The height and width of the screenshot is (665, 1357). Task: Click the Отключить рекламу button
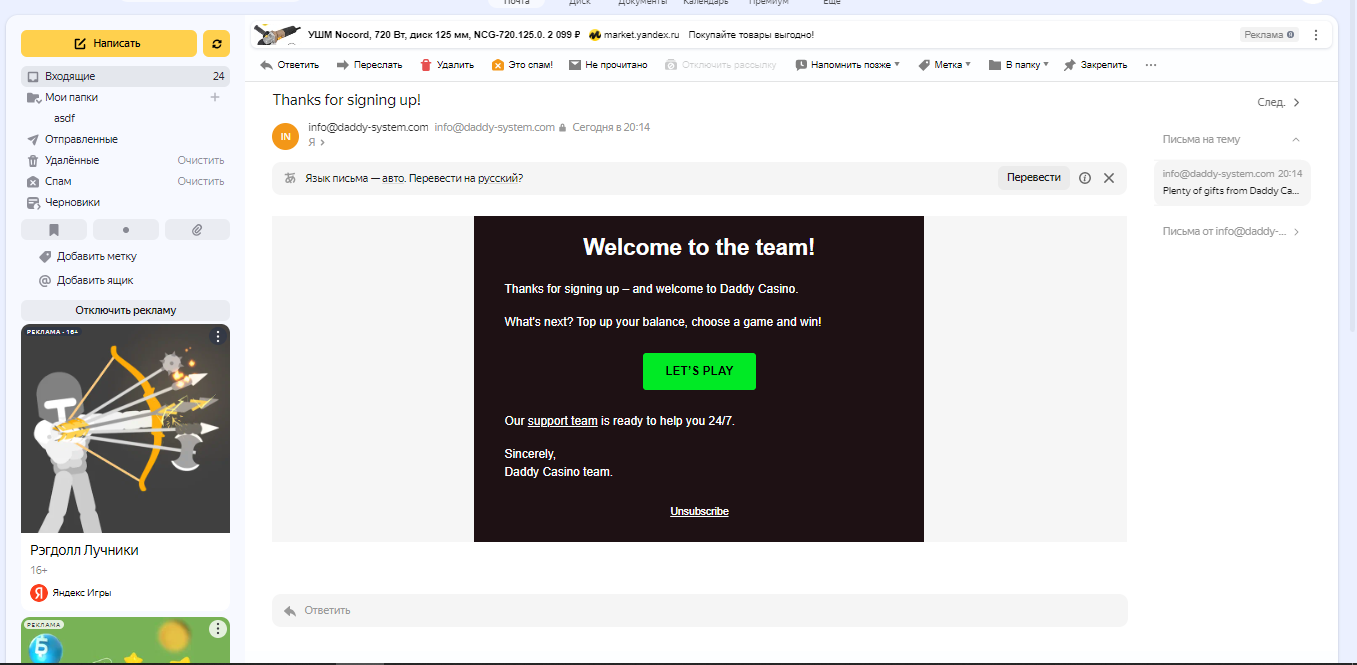125,310
